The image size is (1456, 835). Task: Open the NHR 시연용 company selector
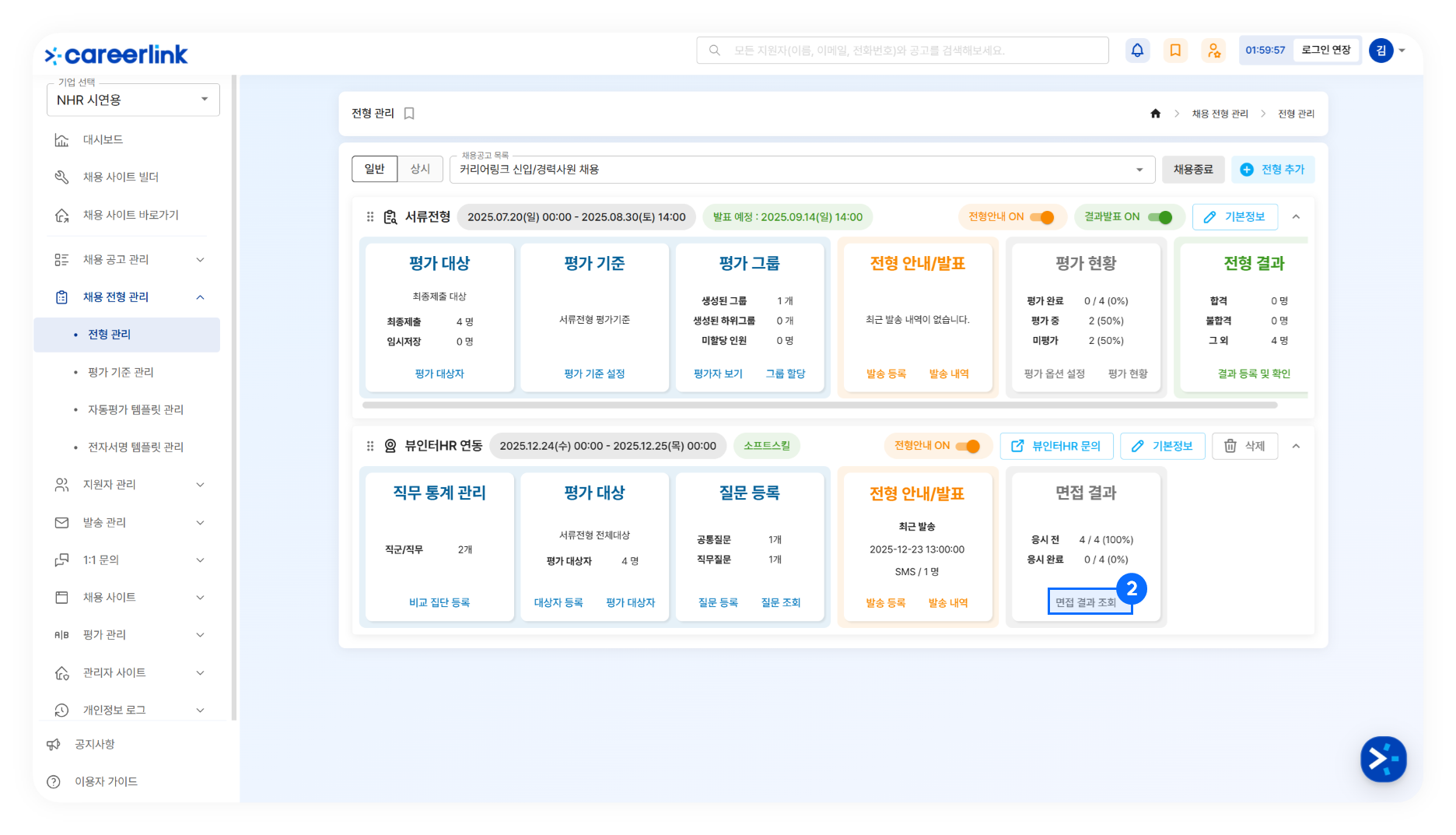point(133,100)
